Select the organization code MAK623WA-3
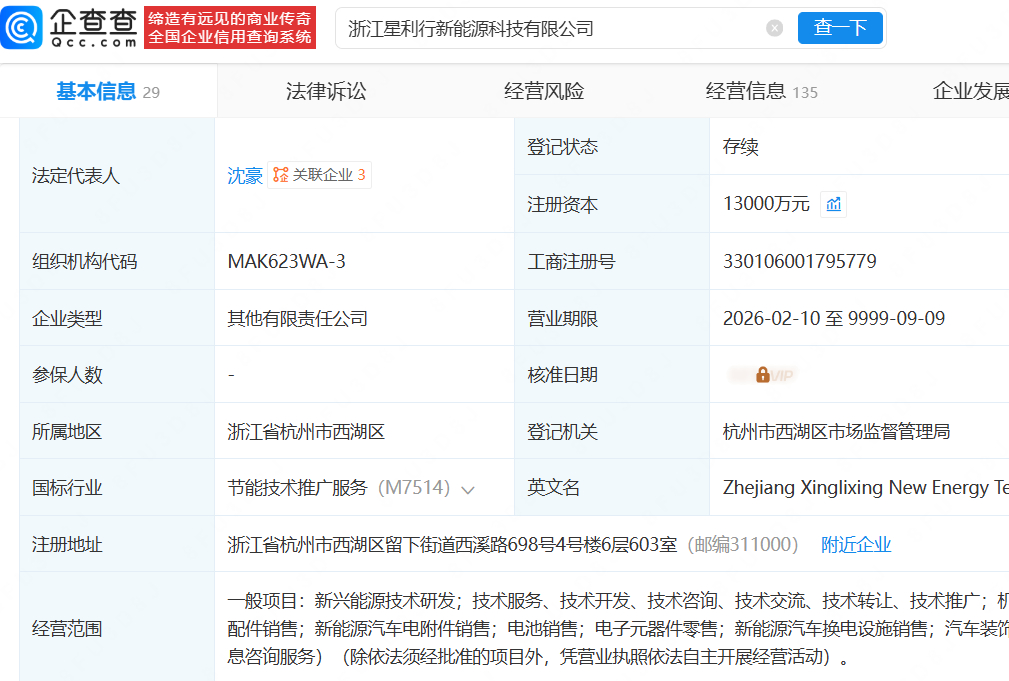 click(286, 261)
